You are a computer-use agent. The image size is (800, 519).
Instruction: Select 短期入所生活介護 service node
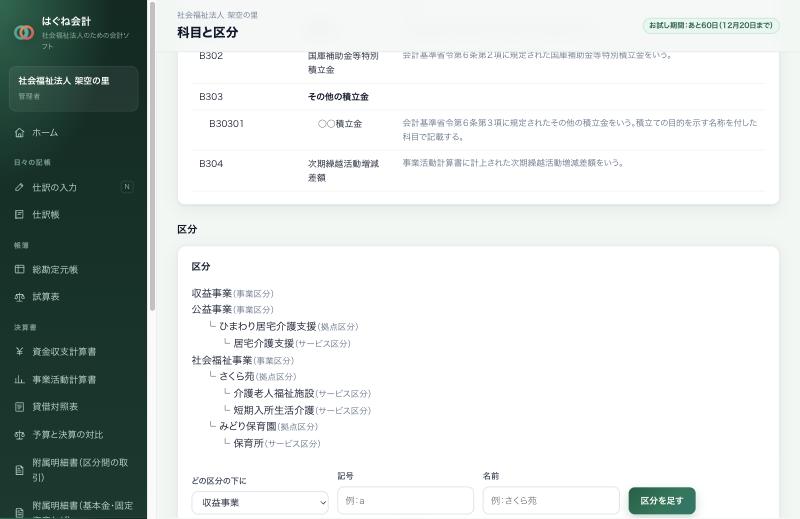tap(274, 410)
